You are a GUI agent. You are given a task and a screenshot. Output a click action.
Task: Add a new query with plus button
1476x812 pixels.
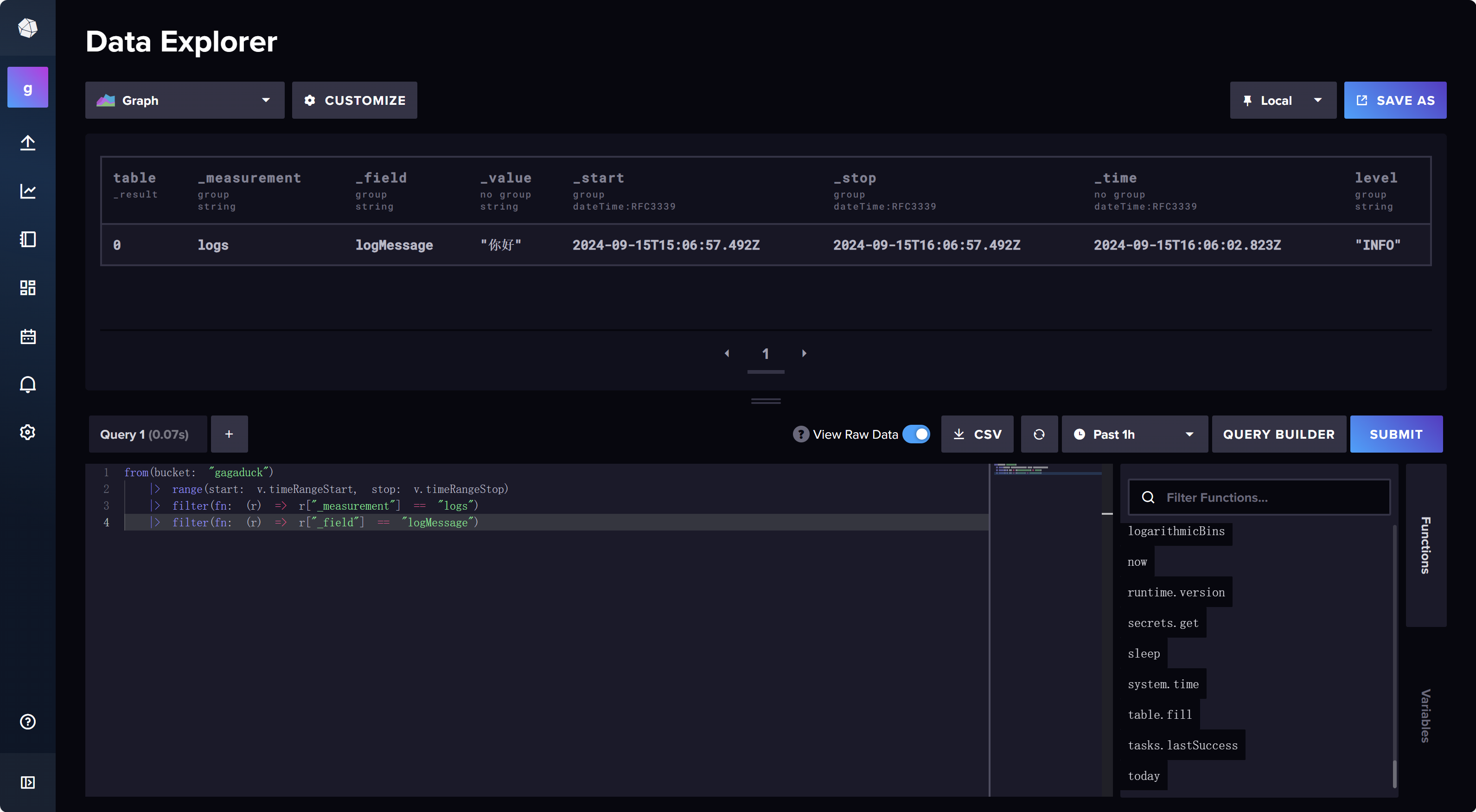229,435
